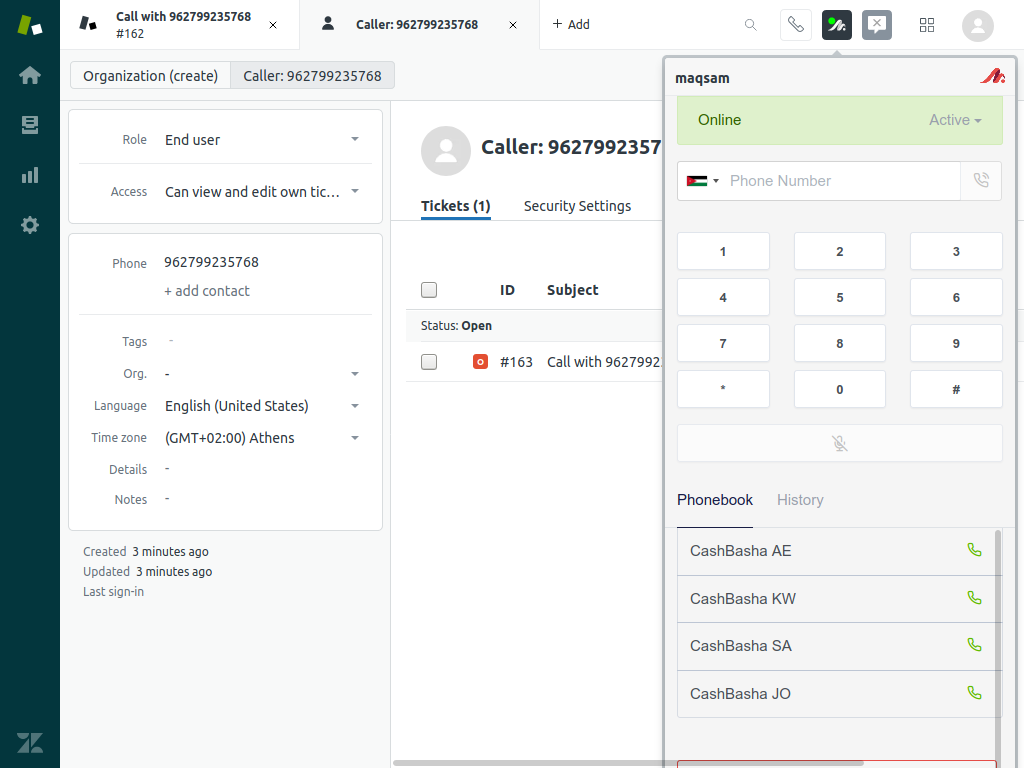The height and width of the screenshot is (768, 1024).
Task: Click the Phone Number input field
Action: [x=840, y=181]
